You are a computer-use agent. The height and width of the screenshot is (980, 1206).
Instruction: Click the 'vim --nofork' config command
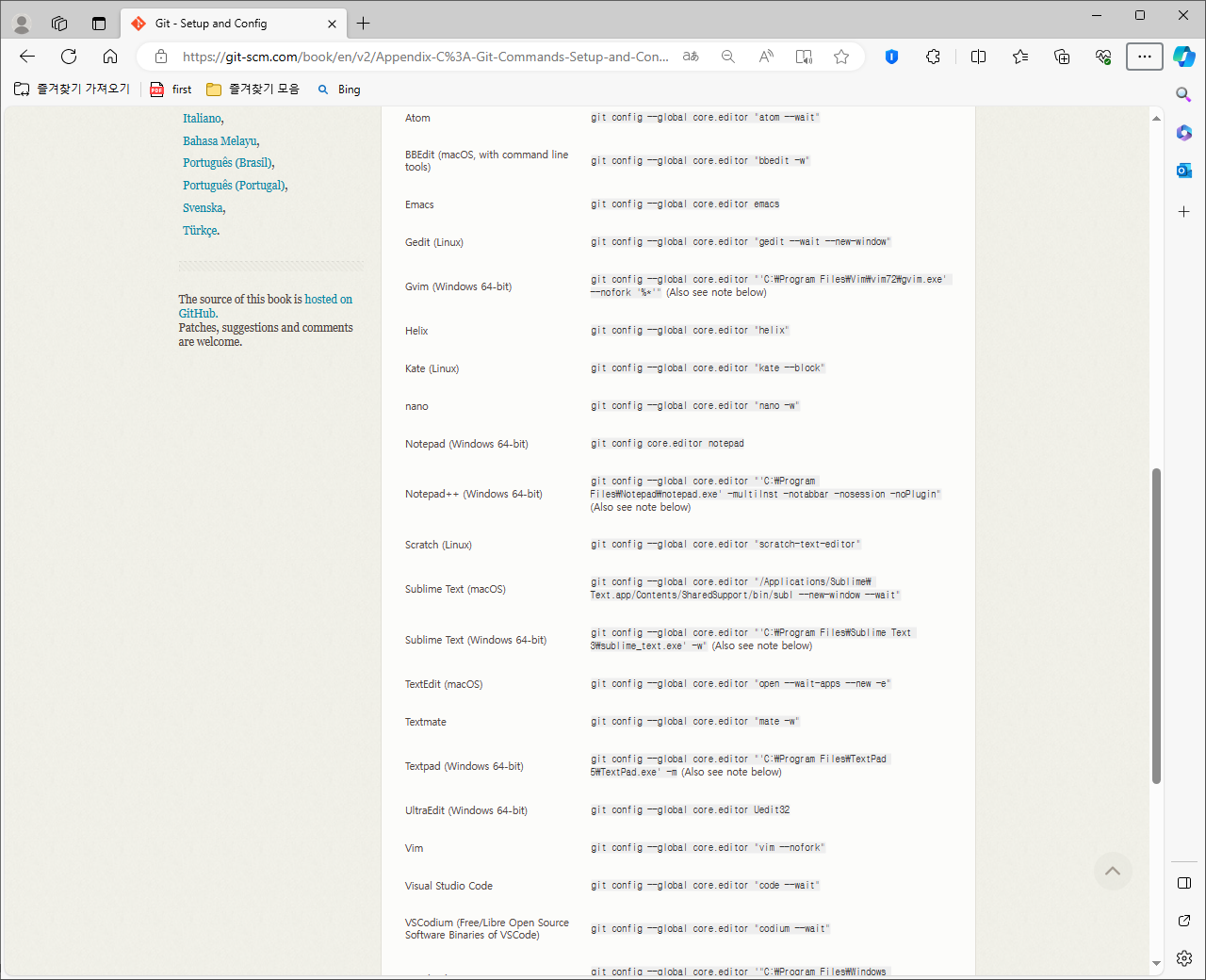(708, 848)
